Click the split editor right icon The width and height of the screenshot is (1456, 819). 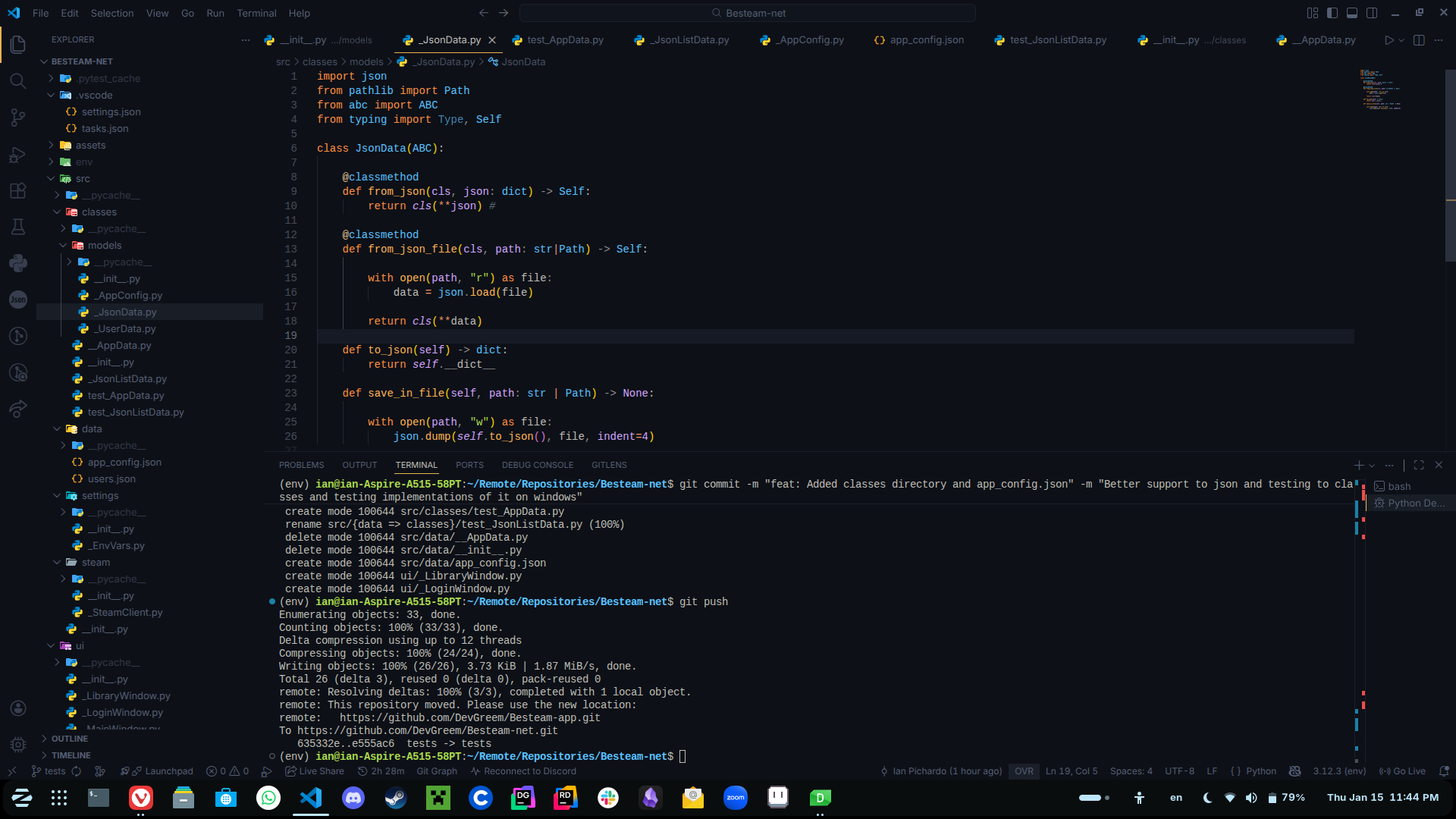(1419, 40)
